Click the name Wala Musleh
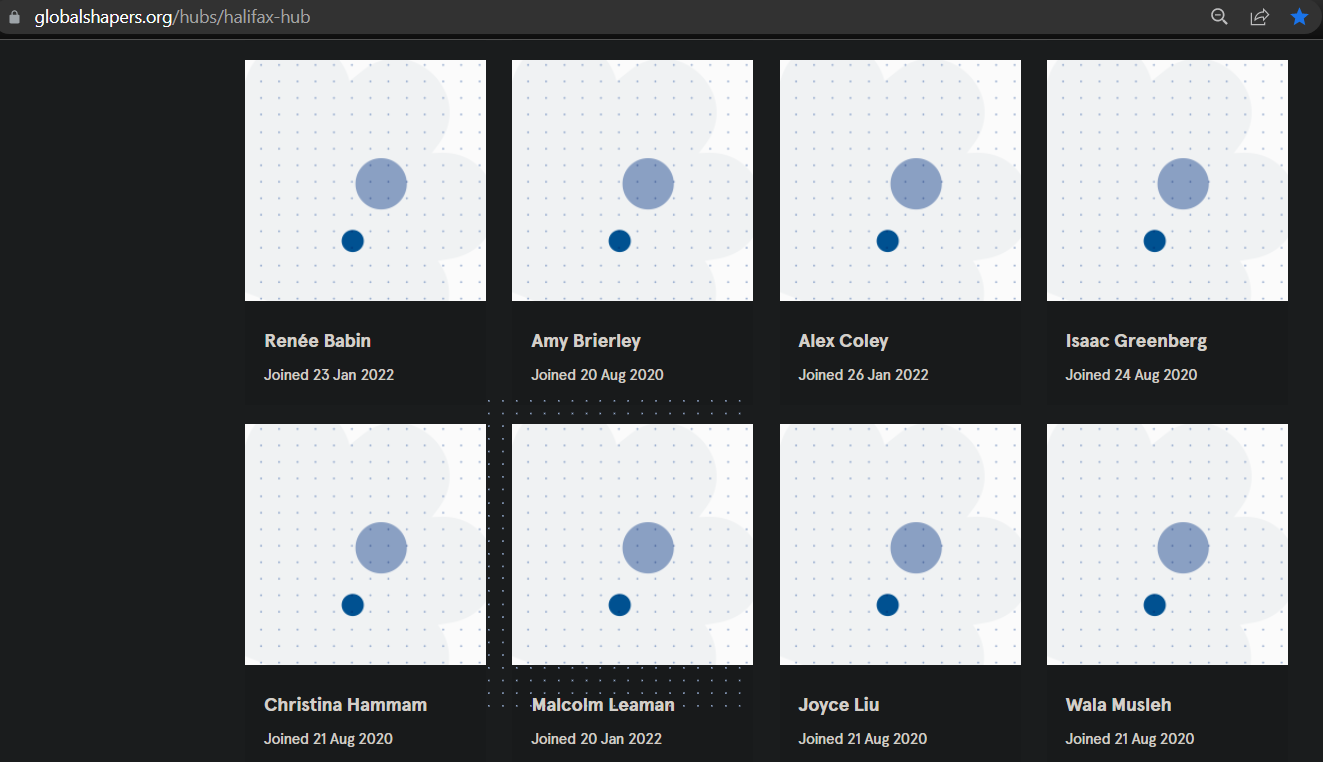 pyautogui.click(x=1118, y=705)
